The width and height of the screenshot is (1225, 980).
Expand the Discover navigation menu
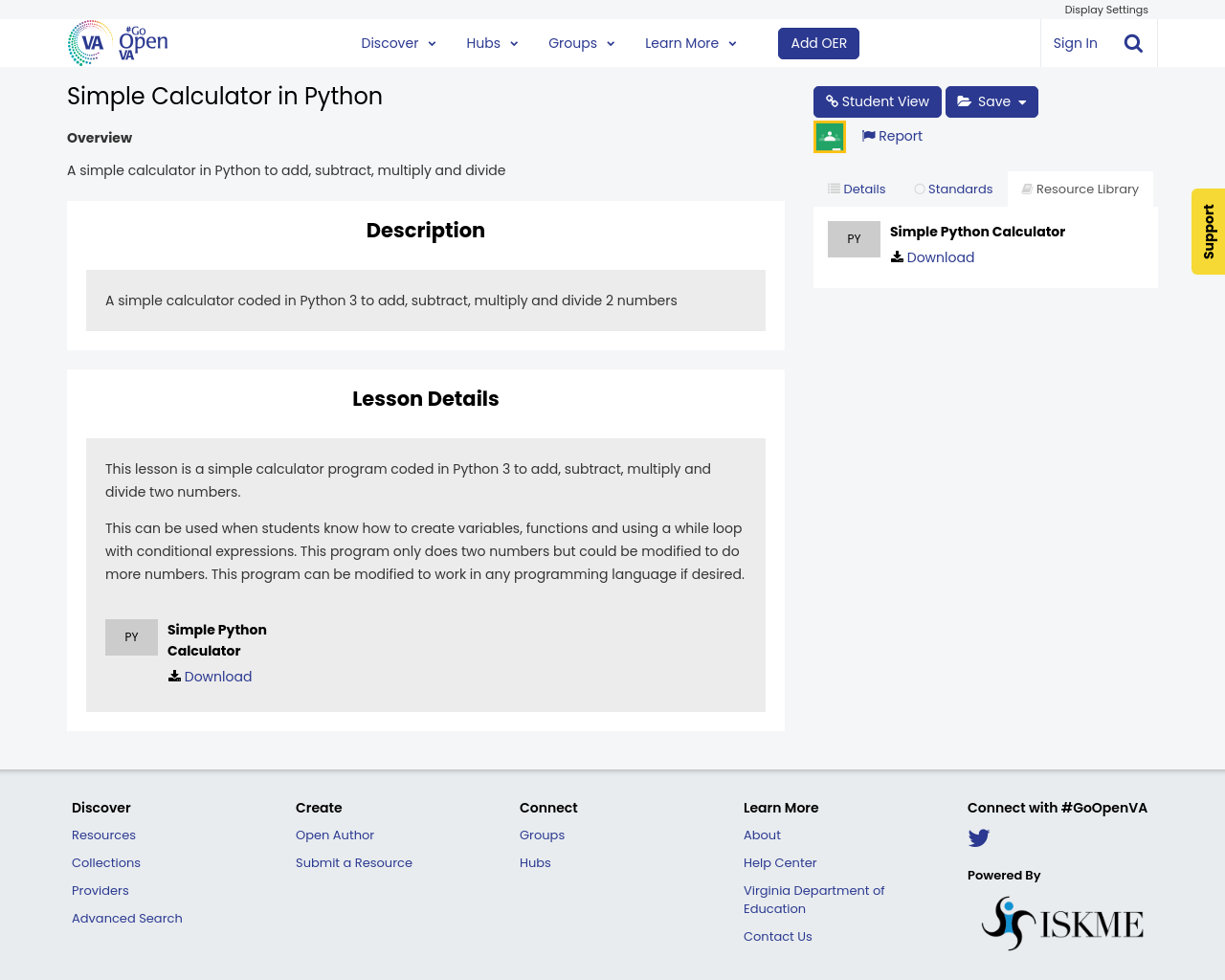398,43
